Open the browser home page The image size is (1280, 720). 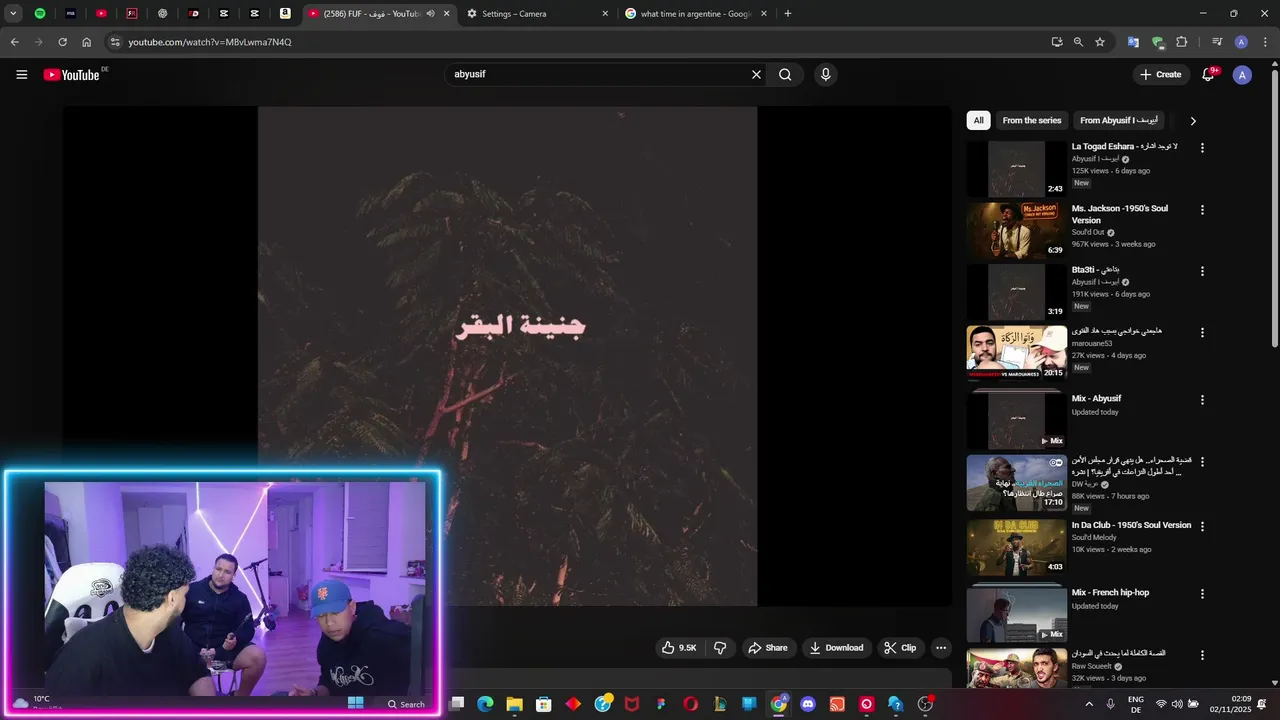[x=87, y=42]
